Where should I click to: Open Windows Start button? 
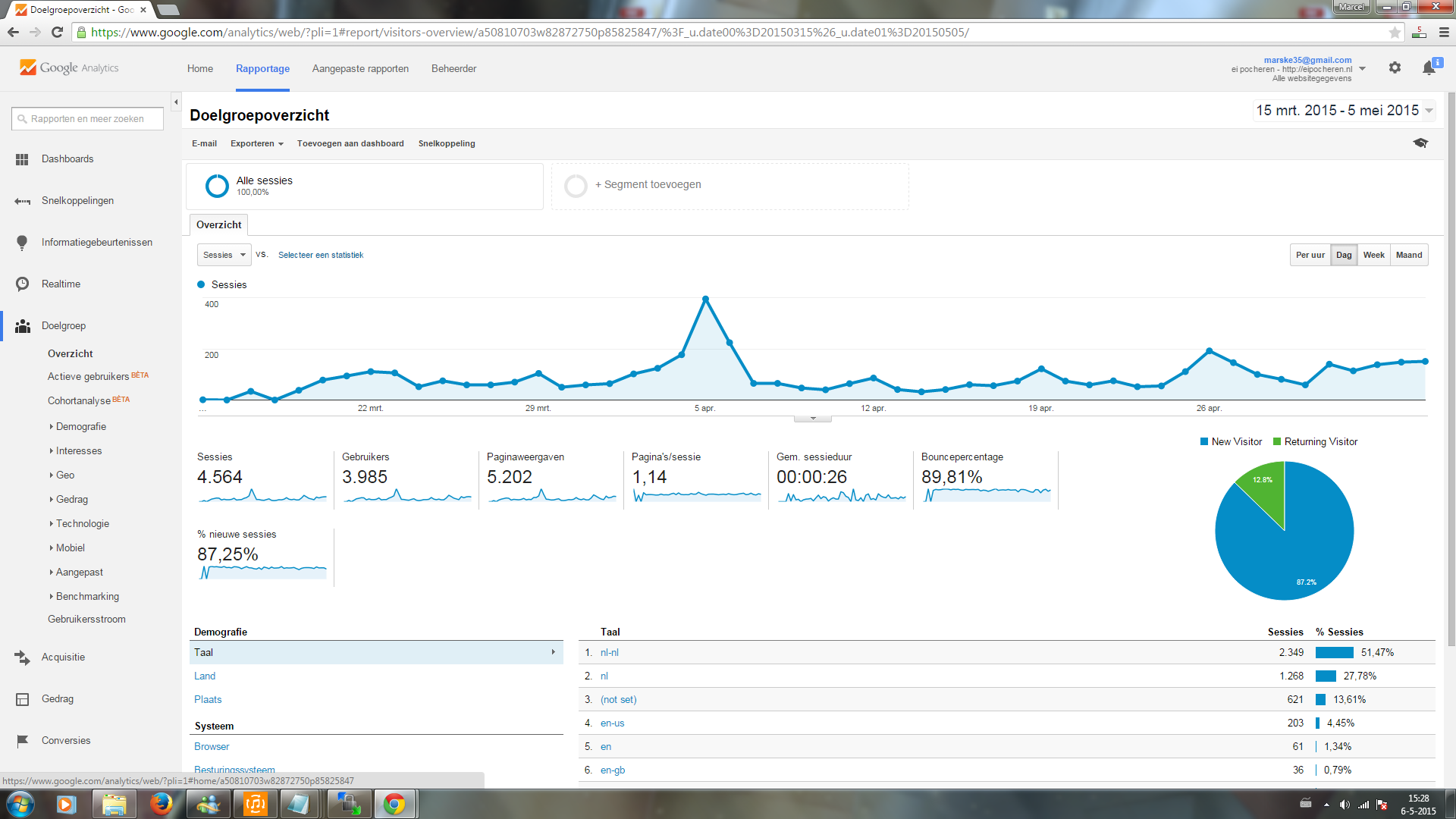[20, 804]
